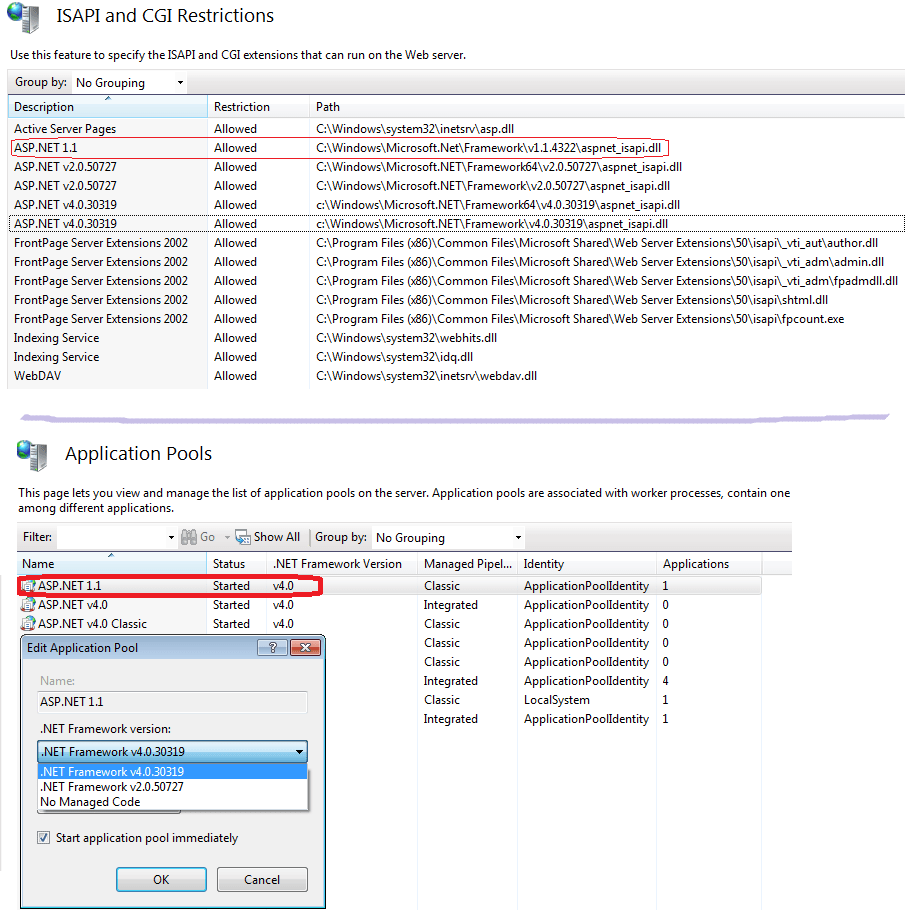Open the Go button dropdown arrow
This screenshot has width=905, height=921.
(227, 537)
